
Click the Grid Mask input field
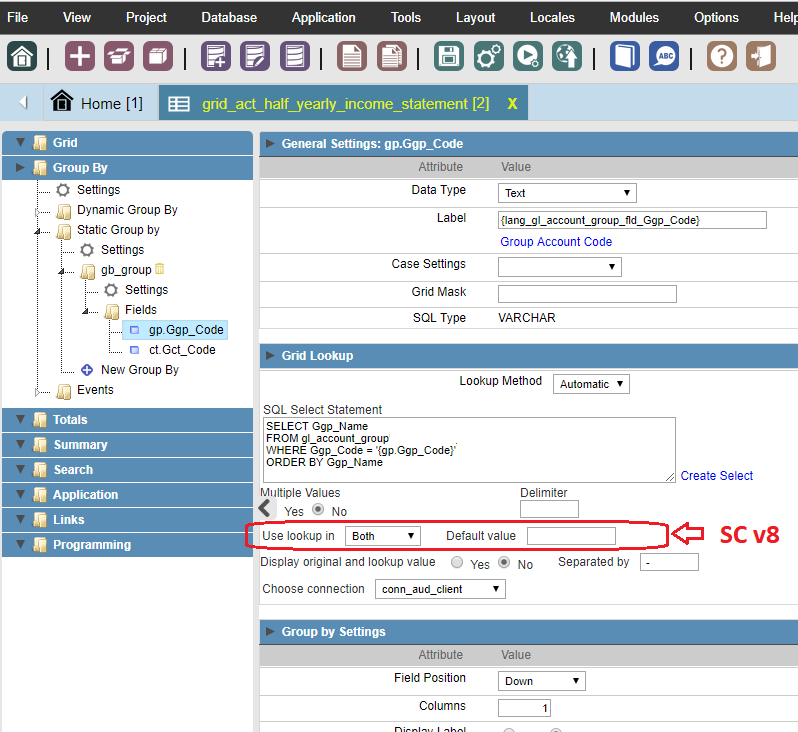[587, 294]
